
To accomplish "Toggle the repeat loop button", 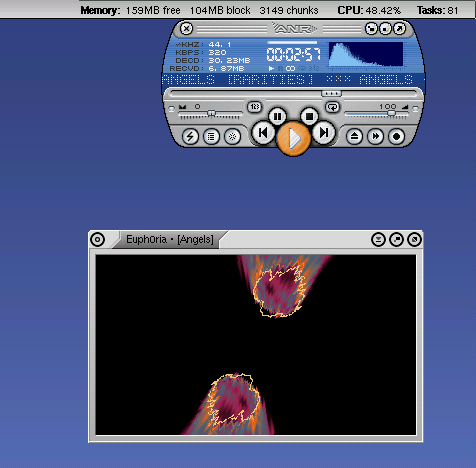I will click(332, 107).
